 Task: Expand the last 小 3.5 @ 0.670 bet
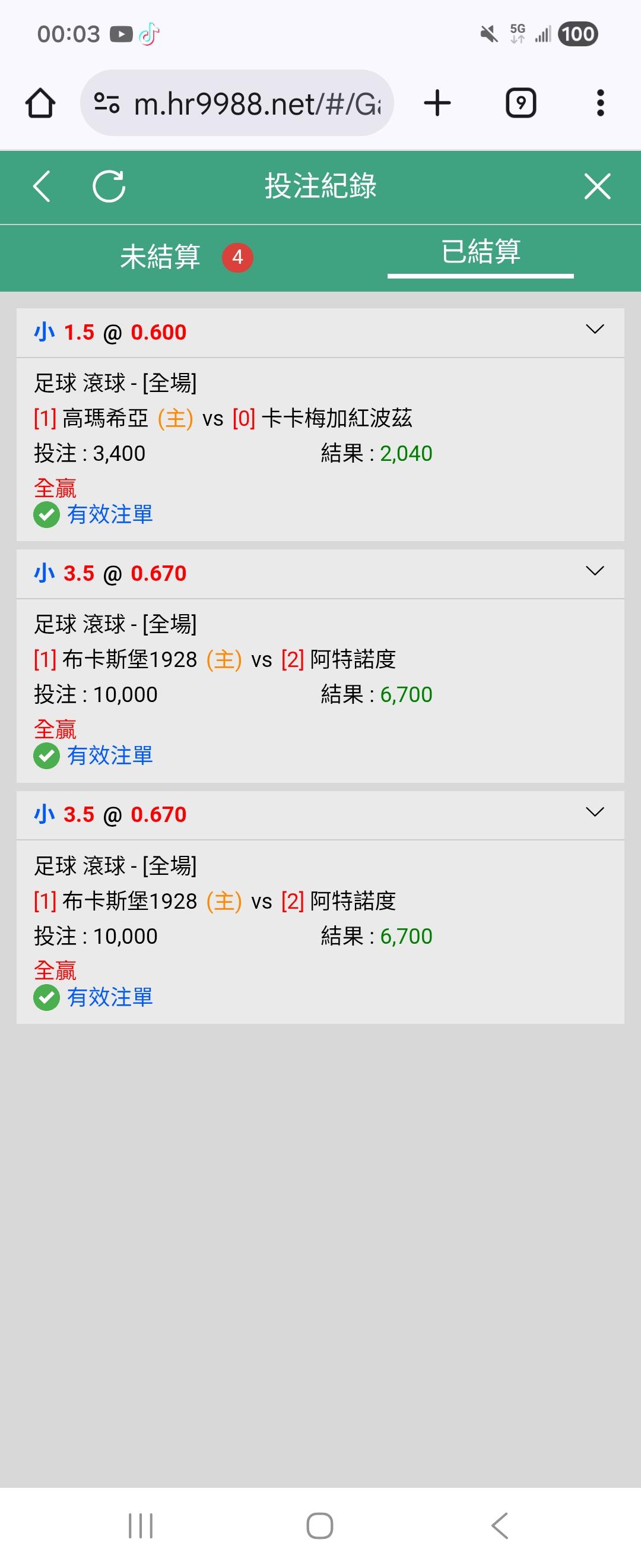[x=594, y=812]
